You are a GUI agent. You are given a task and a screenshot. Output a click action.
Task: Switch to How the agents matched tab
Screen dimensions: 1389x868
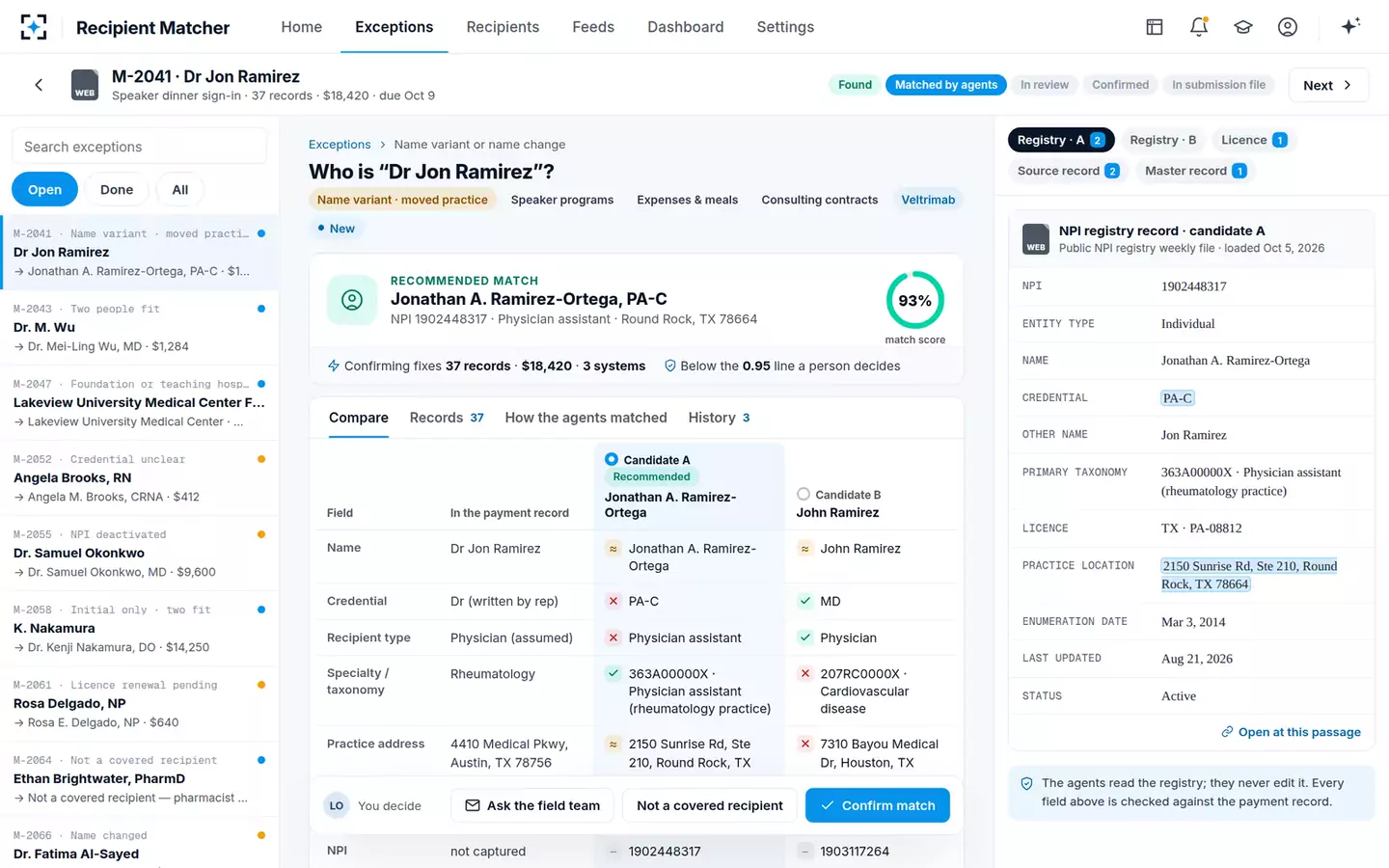(586, 418)
